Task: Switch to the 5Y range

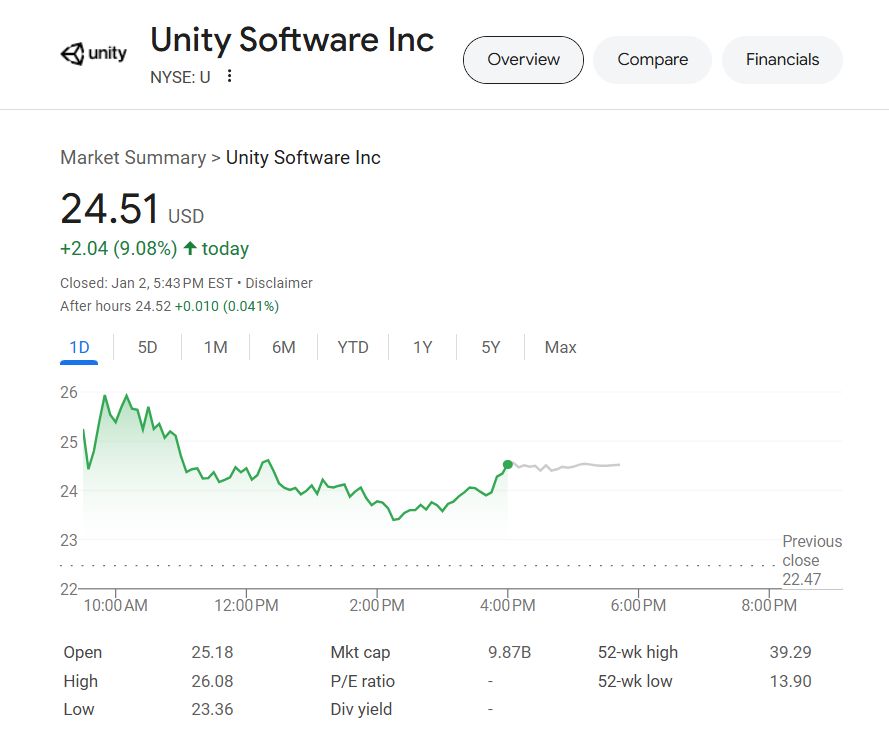Action: pyautogui.click(x=490, y=347)
